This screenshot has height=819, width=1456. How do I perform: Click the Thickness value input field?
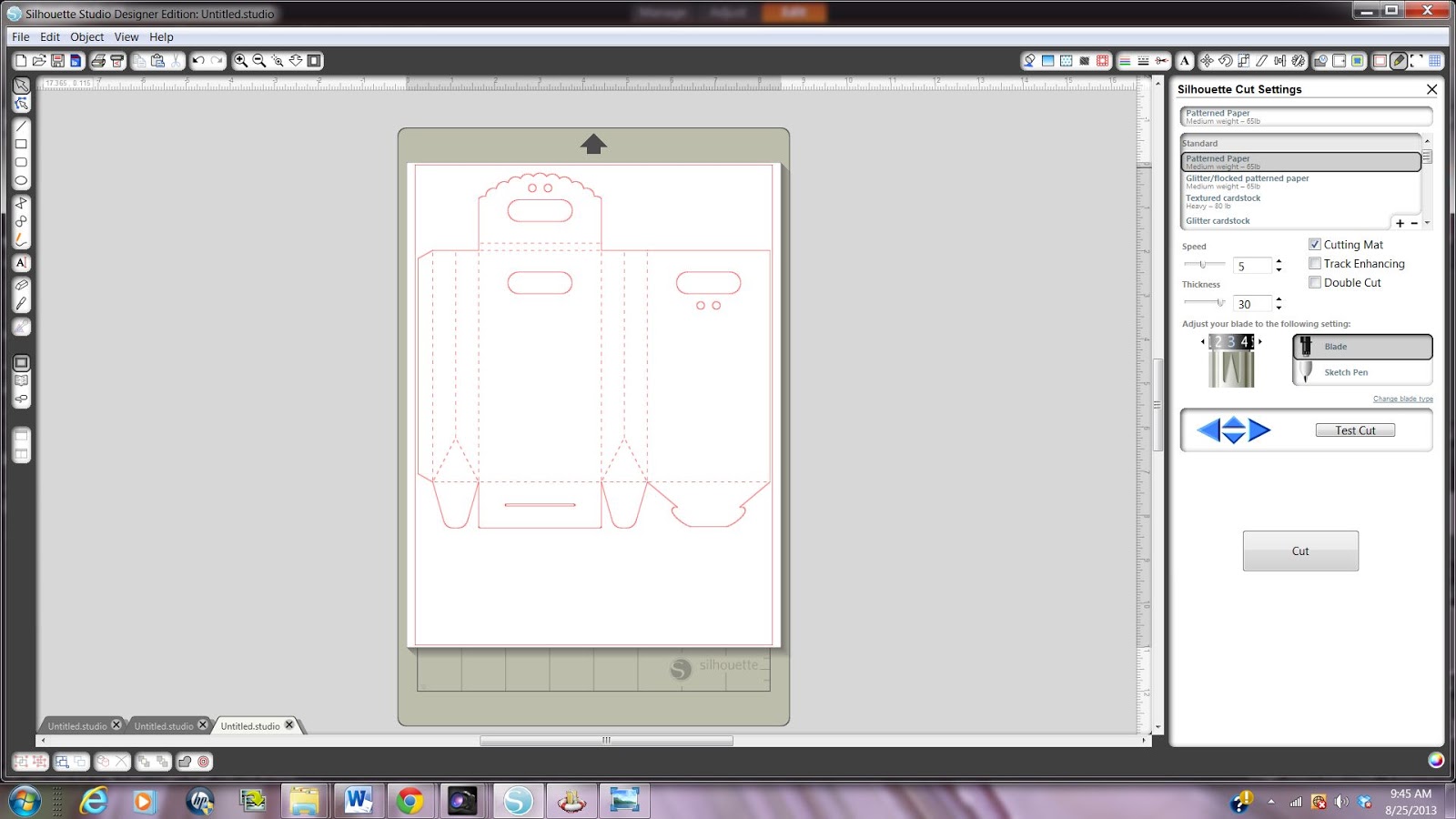coord(1252,304)
